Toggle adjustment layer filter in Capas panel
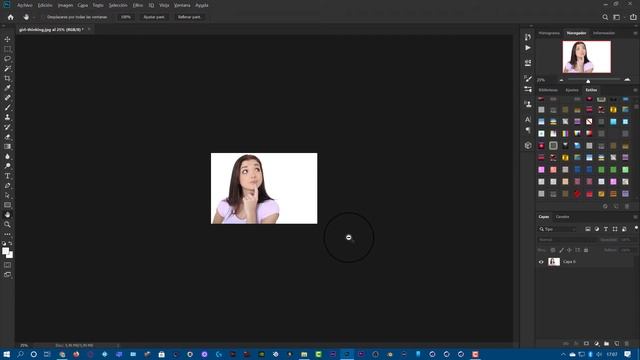Viewport: 640px width, 360px height. tap(597, 229)
